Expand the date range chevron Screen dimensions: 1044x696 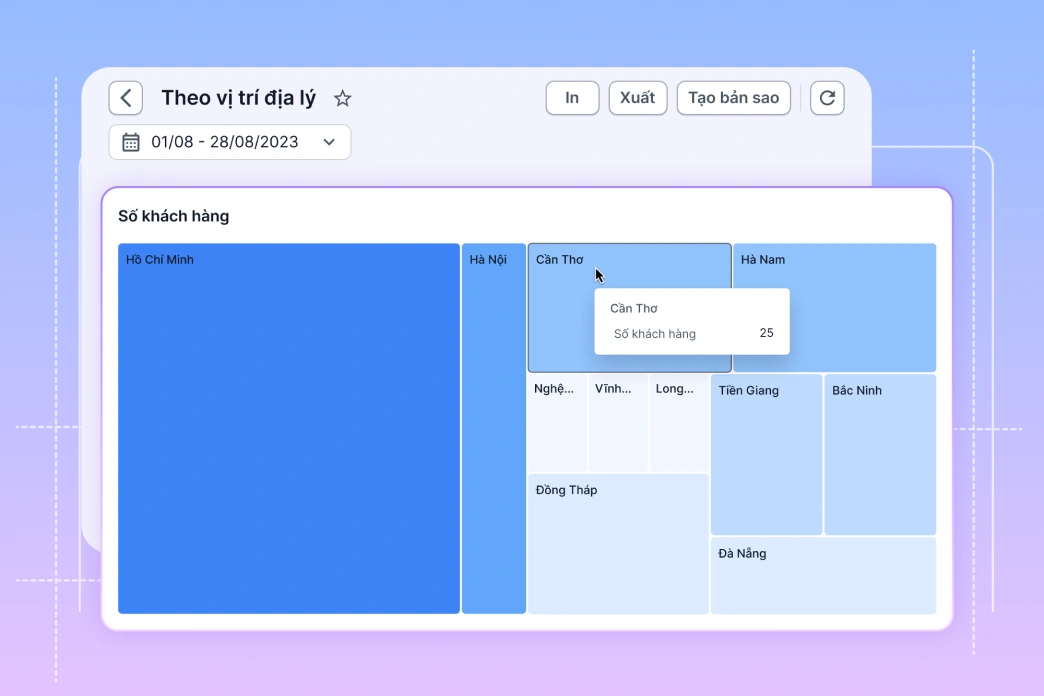click(329, 142)
